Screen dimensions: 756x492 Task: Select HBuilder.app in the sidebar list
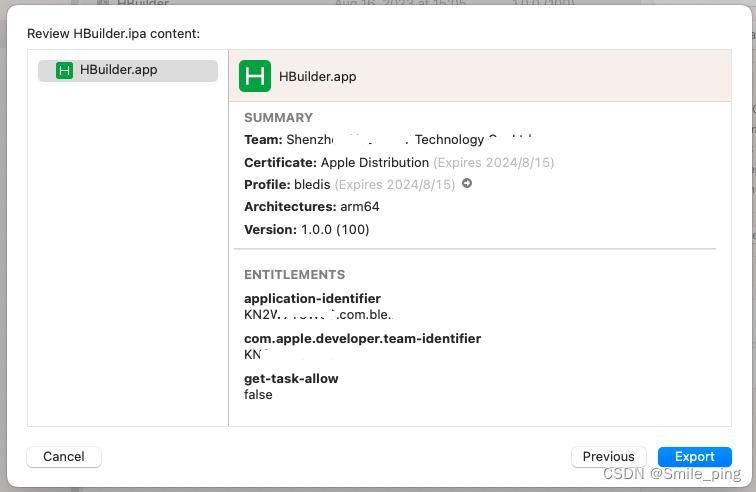click(128, 70)
